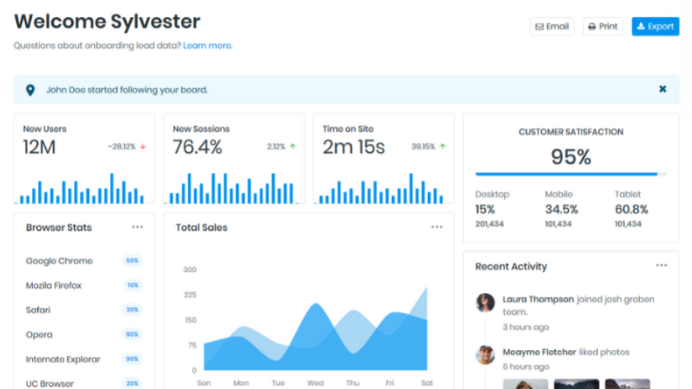Click the Opera row
Screen dimensions: 692x389
click(x=84, y=334)
